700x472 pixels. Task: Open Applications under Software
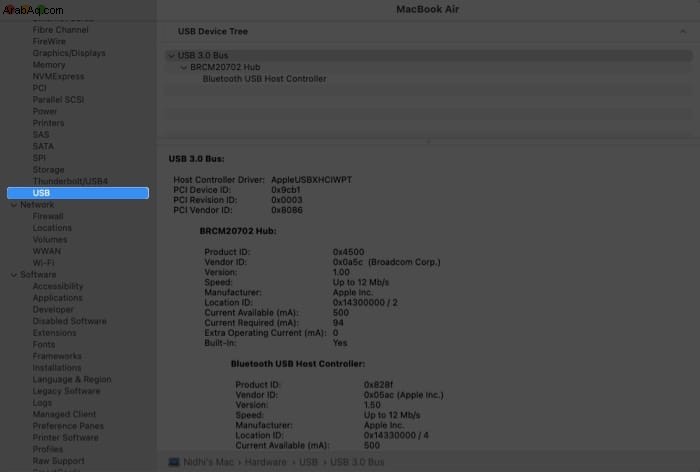tap(57, 297)
